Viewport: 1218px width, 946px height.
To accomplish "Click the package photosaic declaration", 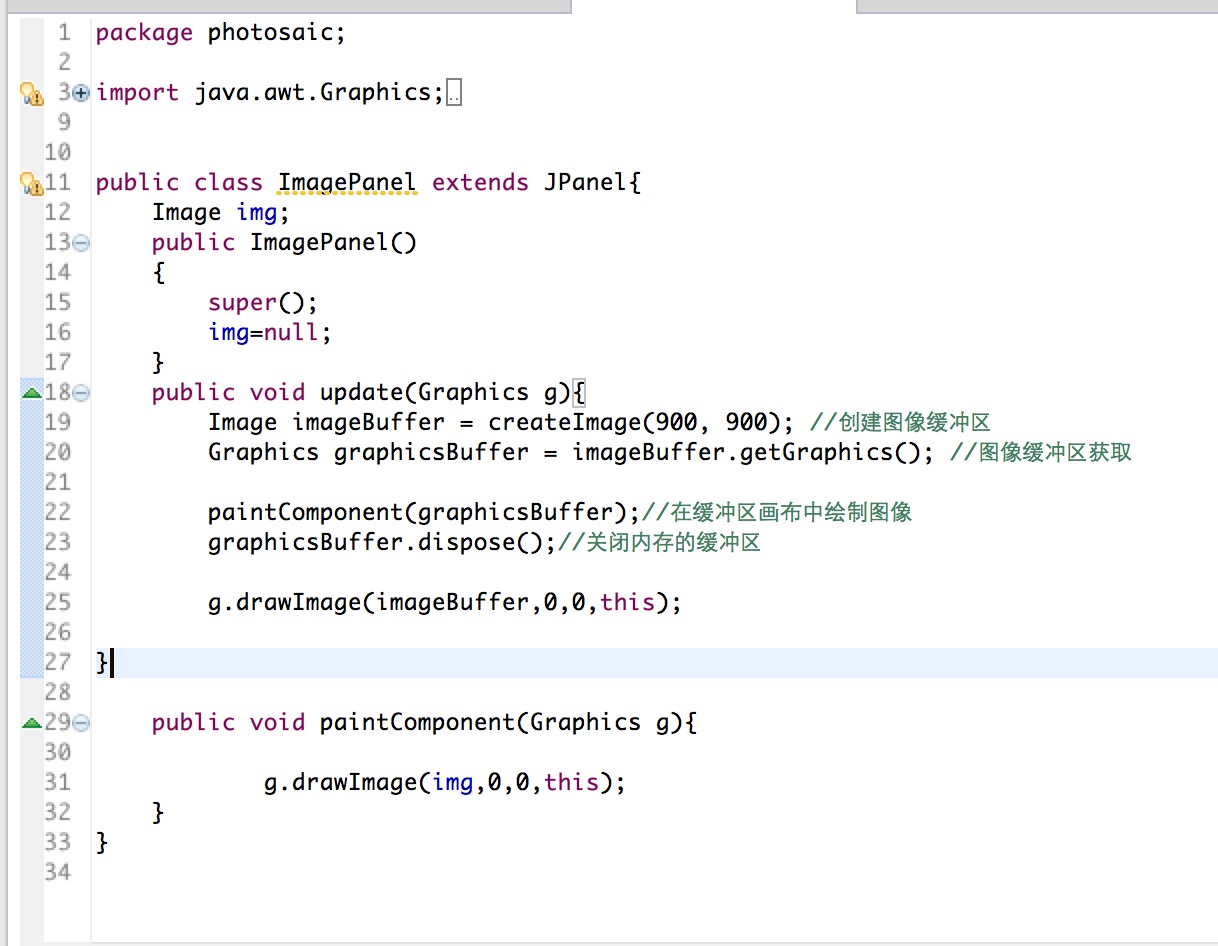I will pos(220,33).
